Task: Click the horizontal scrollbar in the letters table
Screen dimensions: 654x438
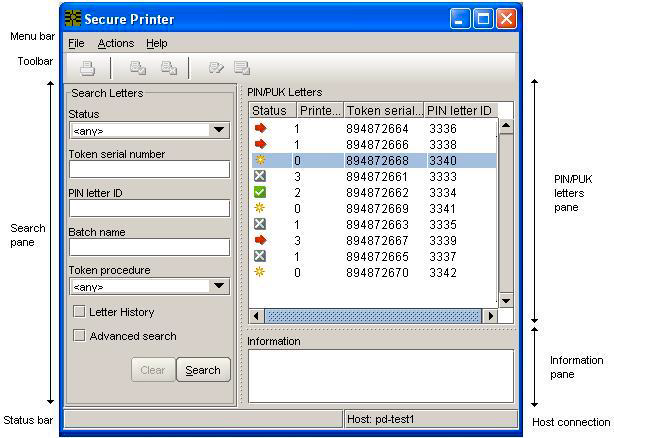Action: point(372,316)
